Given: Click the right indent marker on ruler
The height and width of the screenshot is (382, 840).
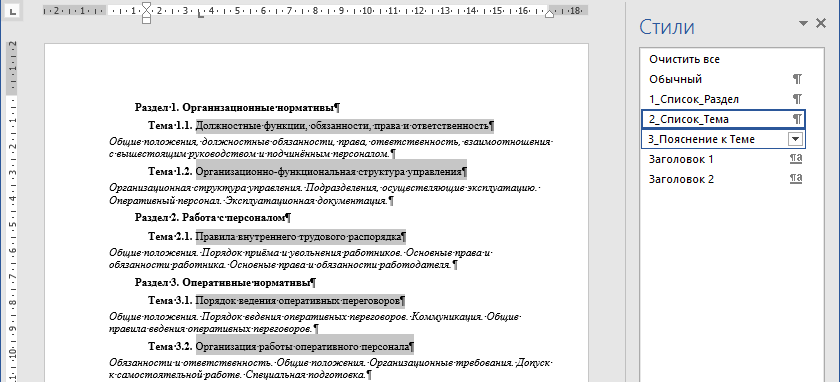Looking at the screenshot, I should (549, 14).
